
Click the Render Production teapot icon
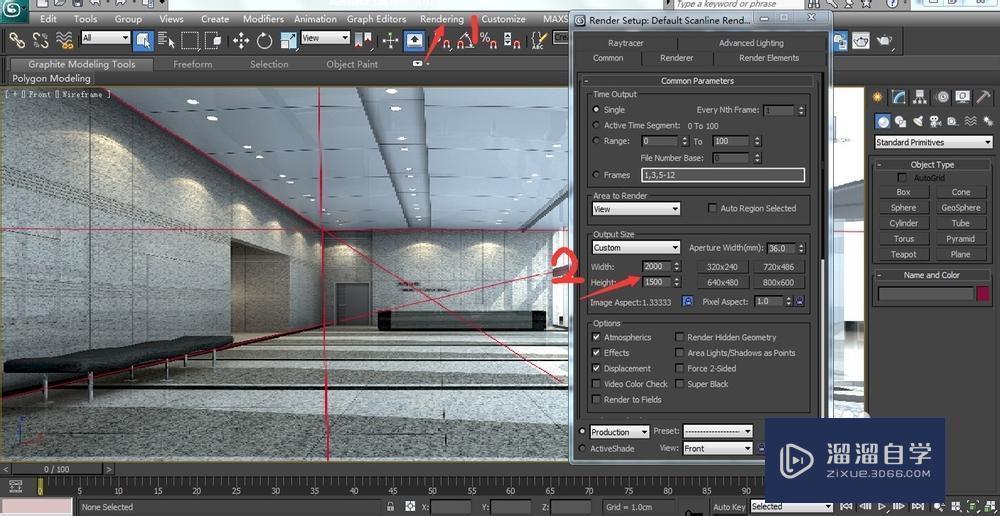pos(884,41)
